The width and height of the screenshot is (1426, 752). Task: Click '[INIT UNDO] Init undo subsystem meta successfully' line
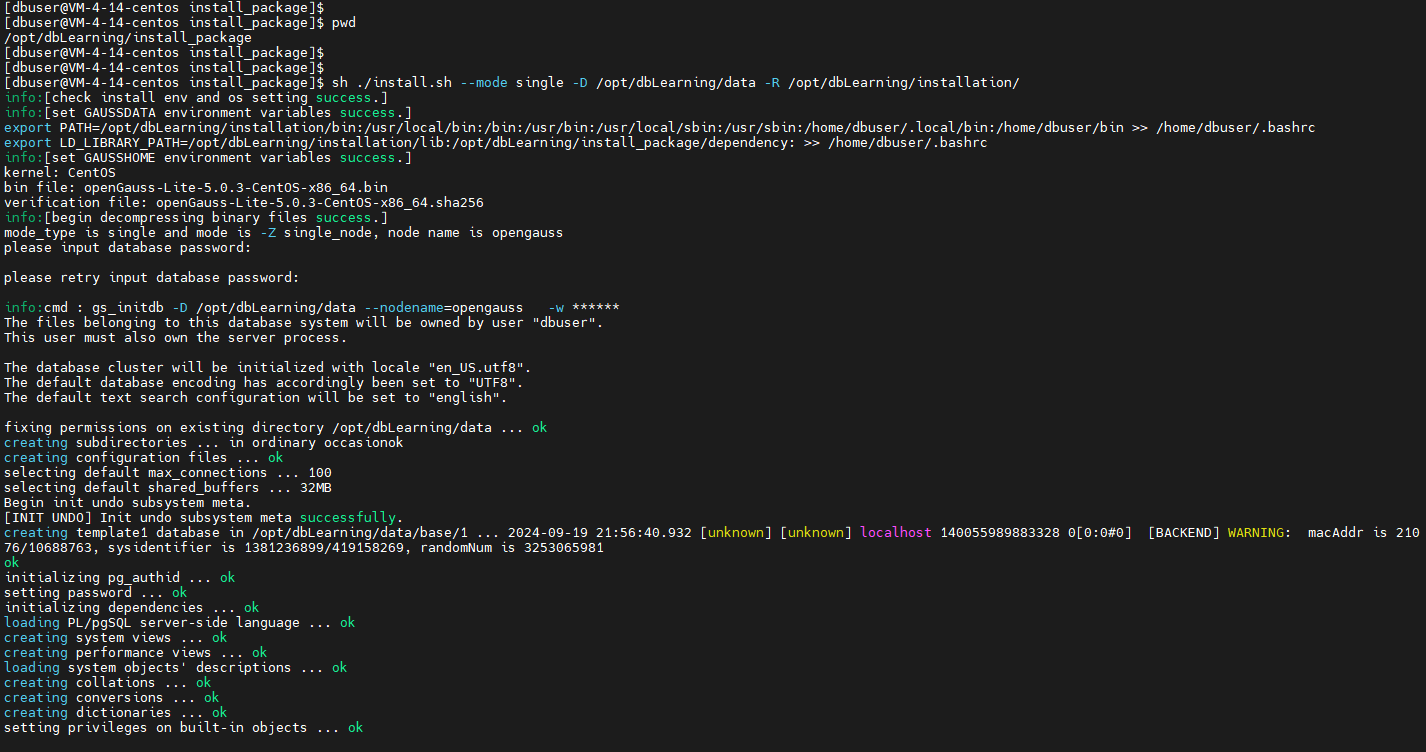(x=204, y=517)
